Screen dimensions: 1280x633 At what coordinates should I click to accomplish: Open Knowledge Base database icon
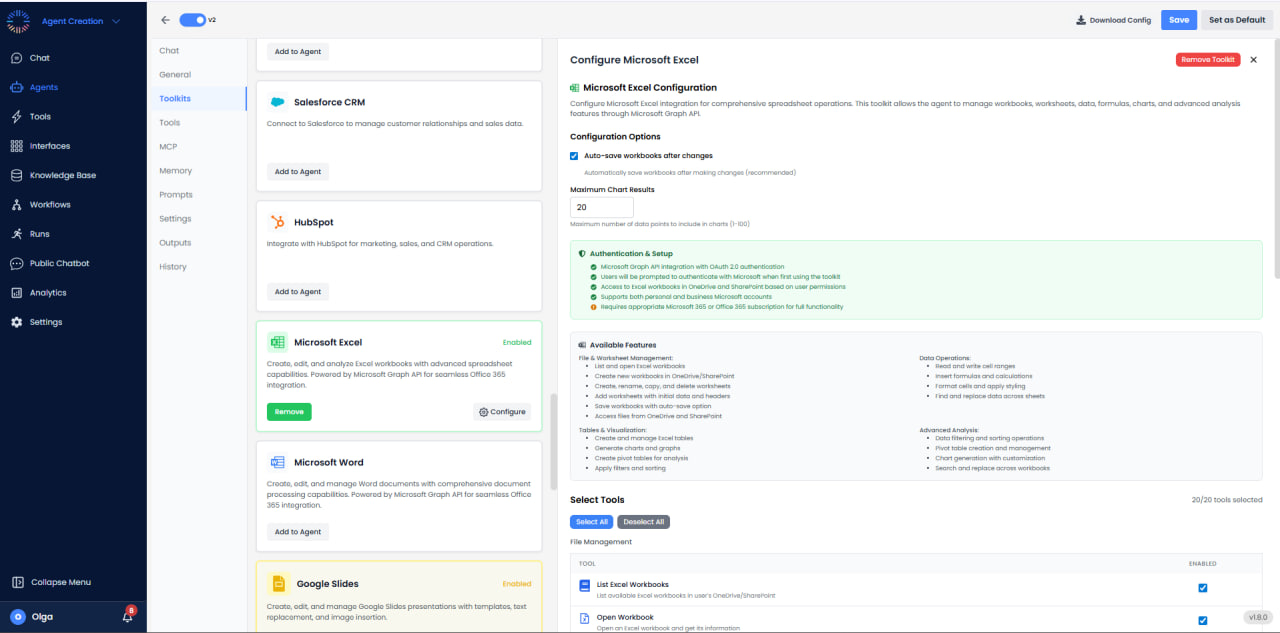[17, 175]
